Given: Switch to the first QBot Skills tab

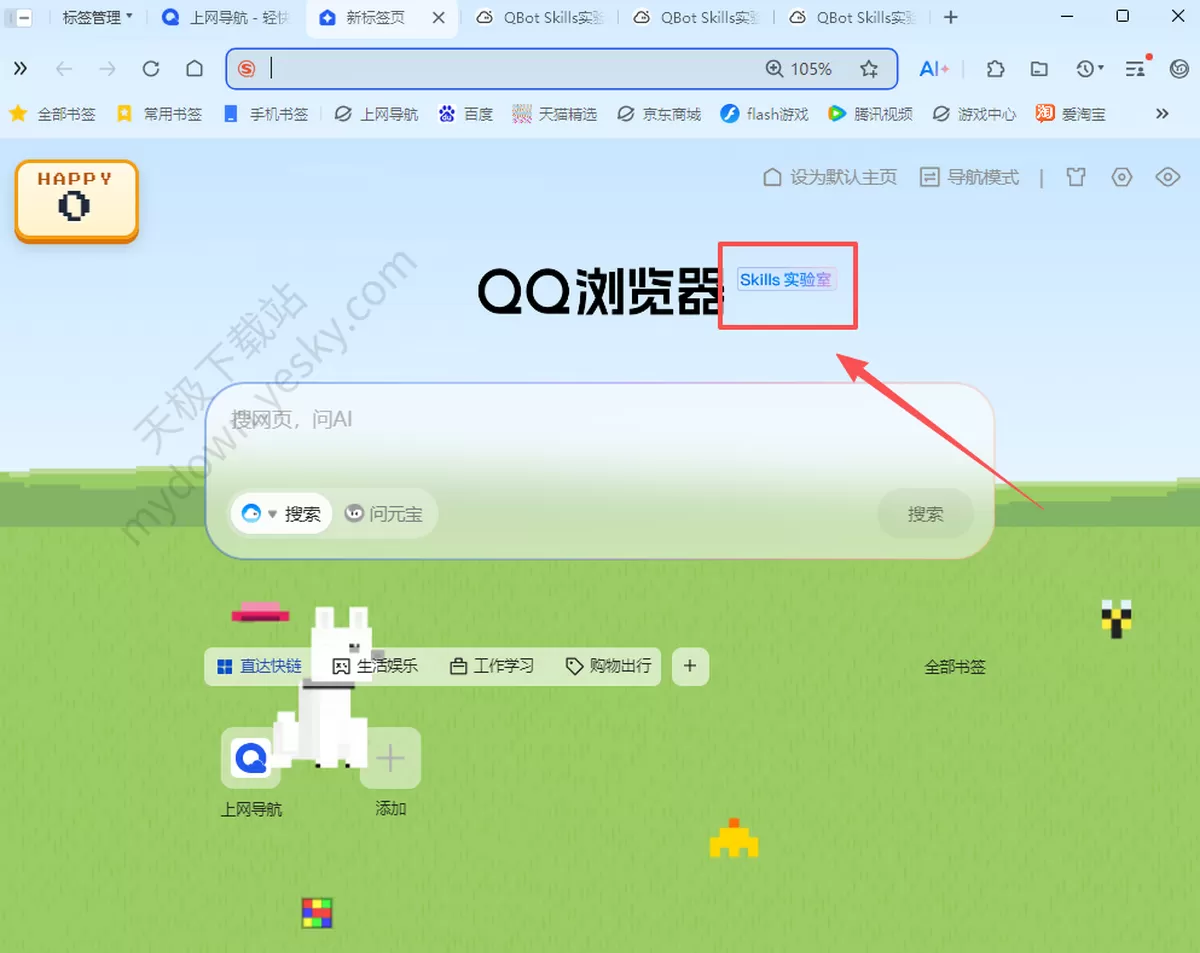Looking at the screenshot, I should pos(540,17).
